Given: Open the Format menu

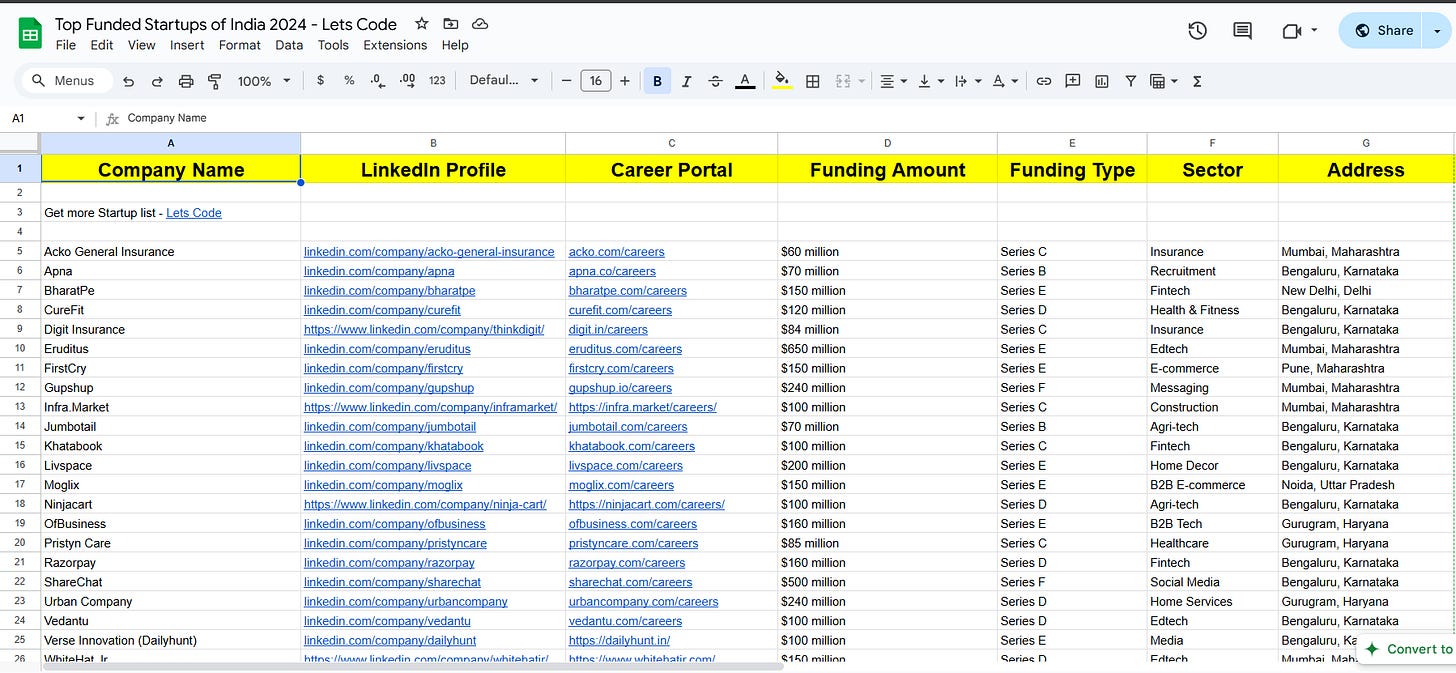Looking at the screenshot, I should point(240,45).
